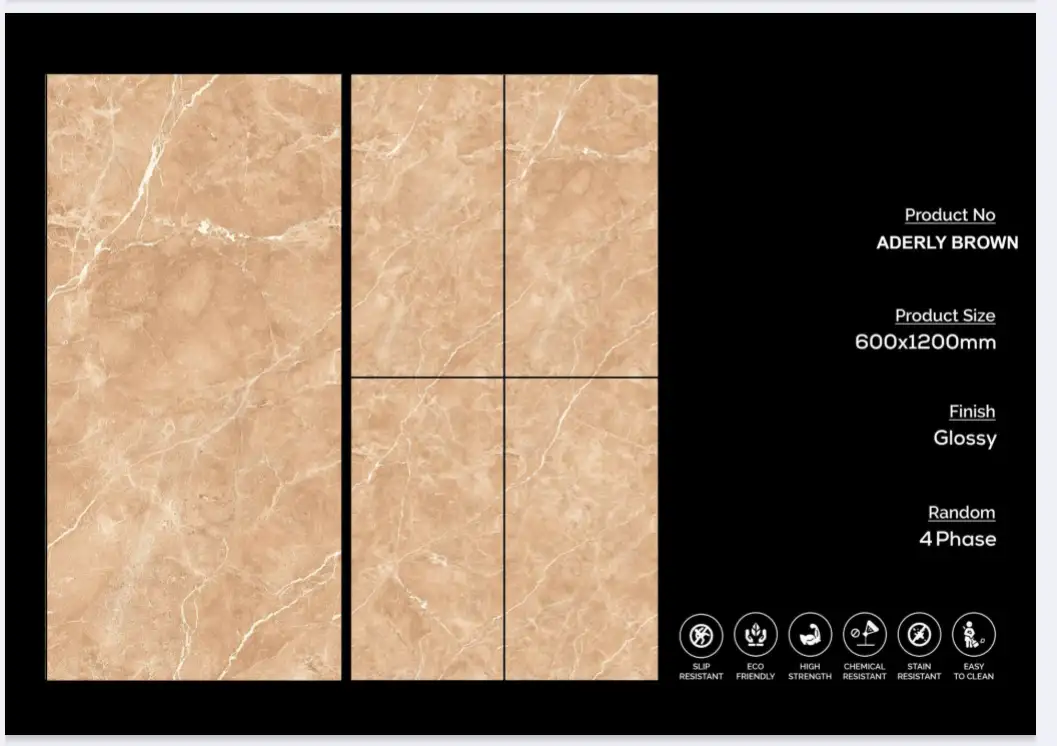This screenshot has width=1057, height=746.
Task: Click the Eco Friendly leaf icon
Action: [756, 634]
